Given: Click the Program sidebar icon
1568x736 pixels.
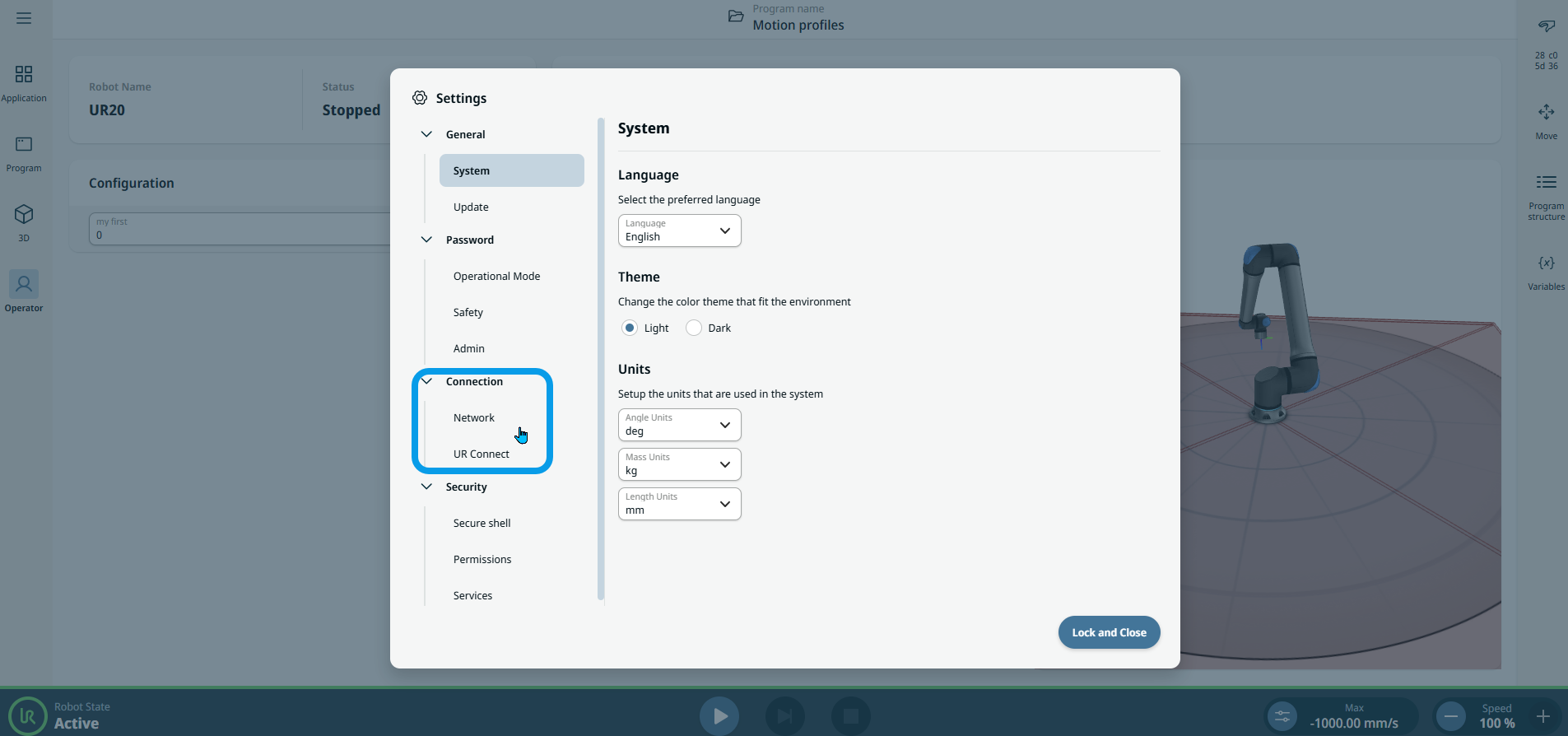Looking at the screenshot, I should 24,145.
